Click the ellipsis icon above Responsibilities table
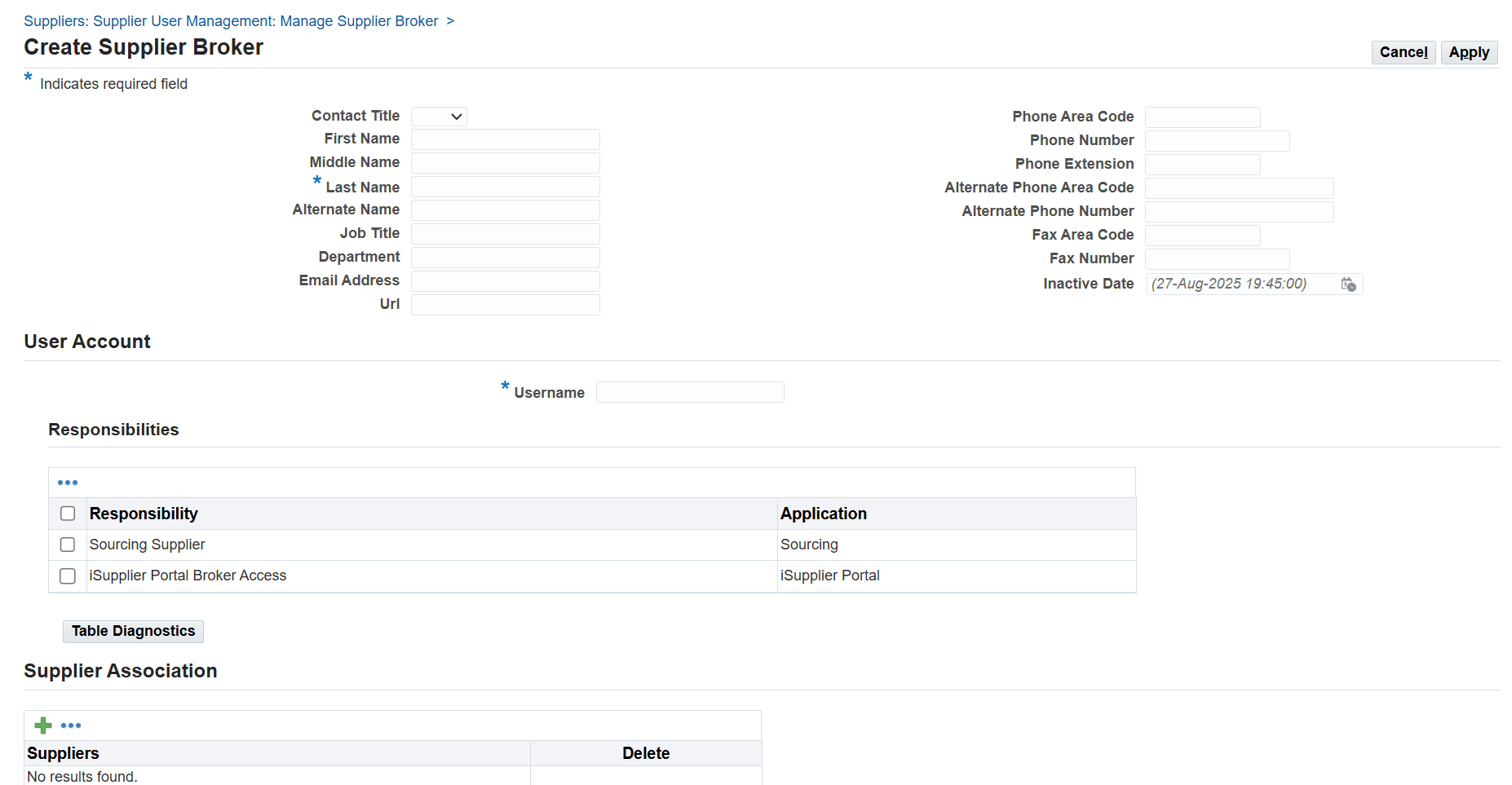The image size is (1512, 785). [x=68, y=482]
